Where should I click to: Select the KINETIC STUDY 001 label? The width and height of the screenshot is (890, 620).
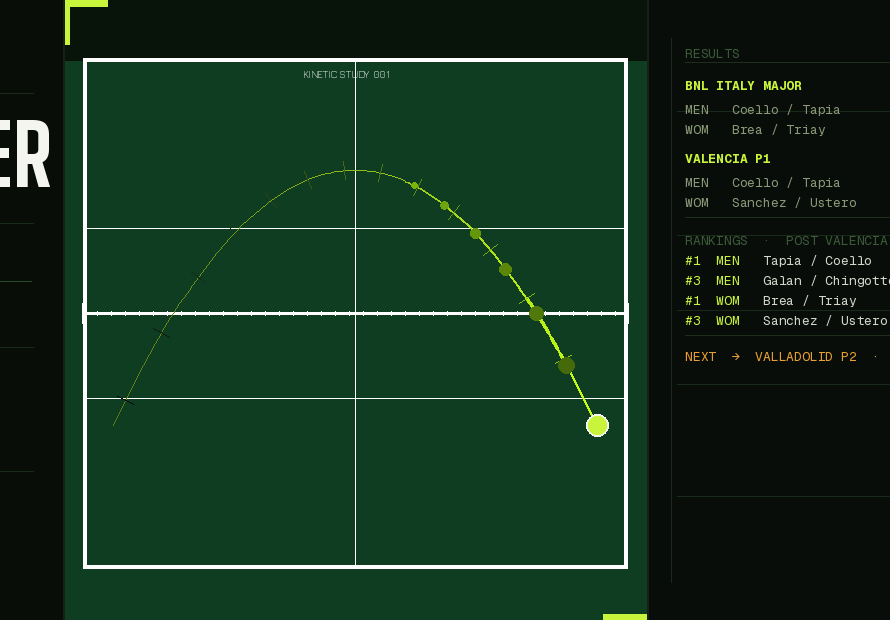347,74
